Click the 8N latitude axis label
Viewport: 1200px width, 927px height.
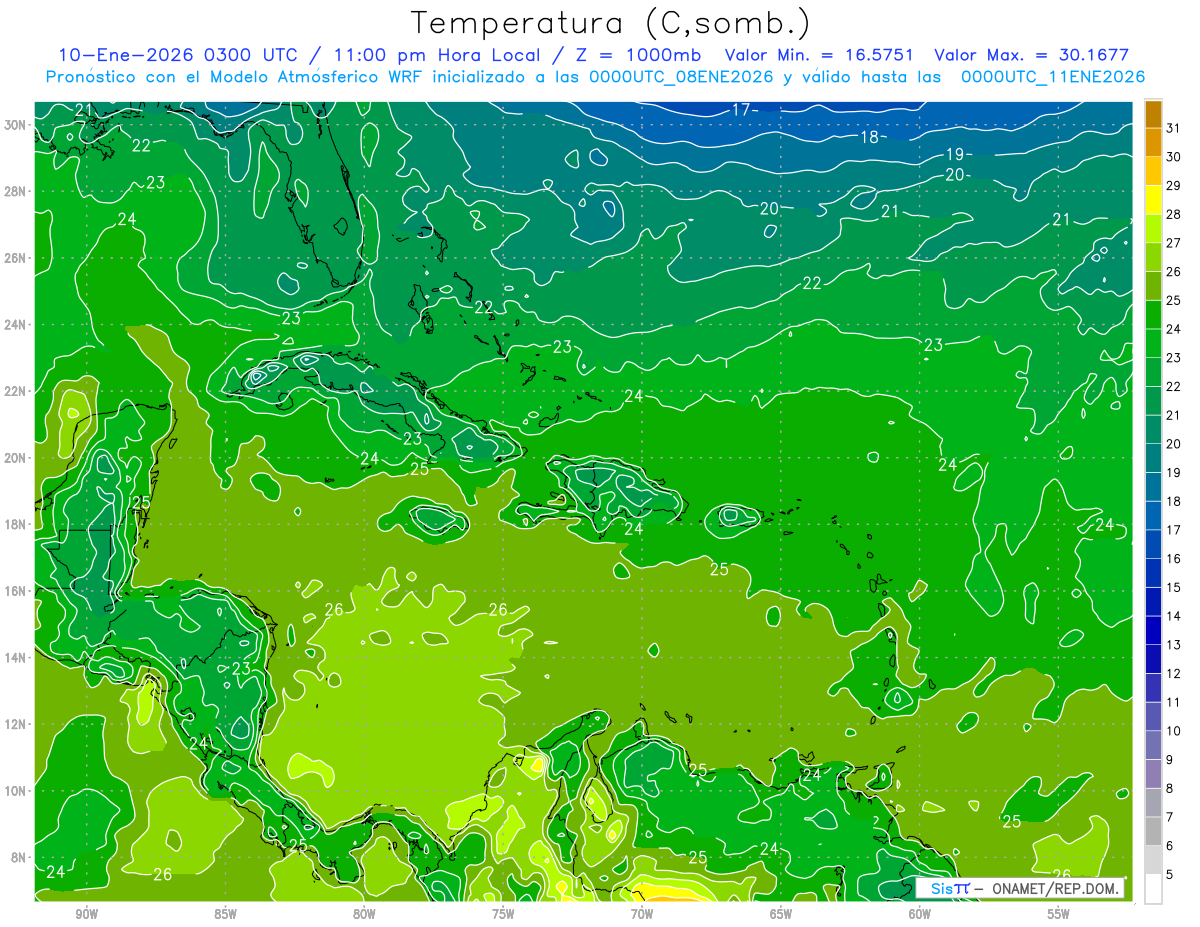(x=19, y=857)
